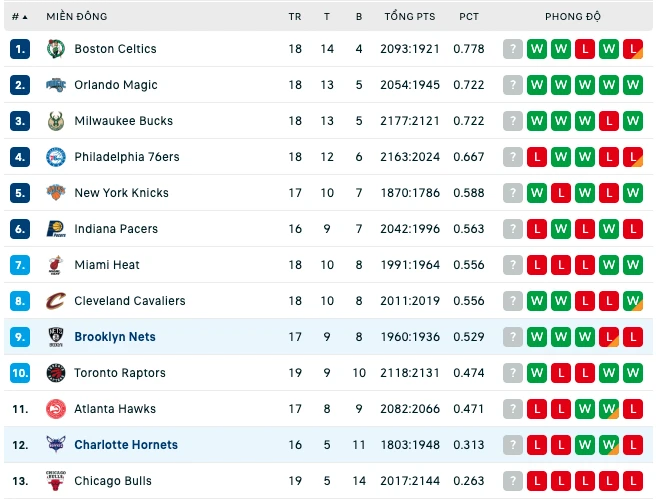Select the New York Knicks logo
The image size is (656, 502).
[x=56, y=192]
